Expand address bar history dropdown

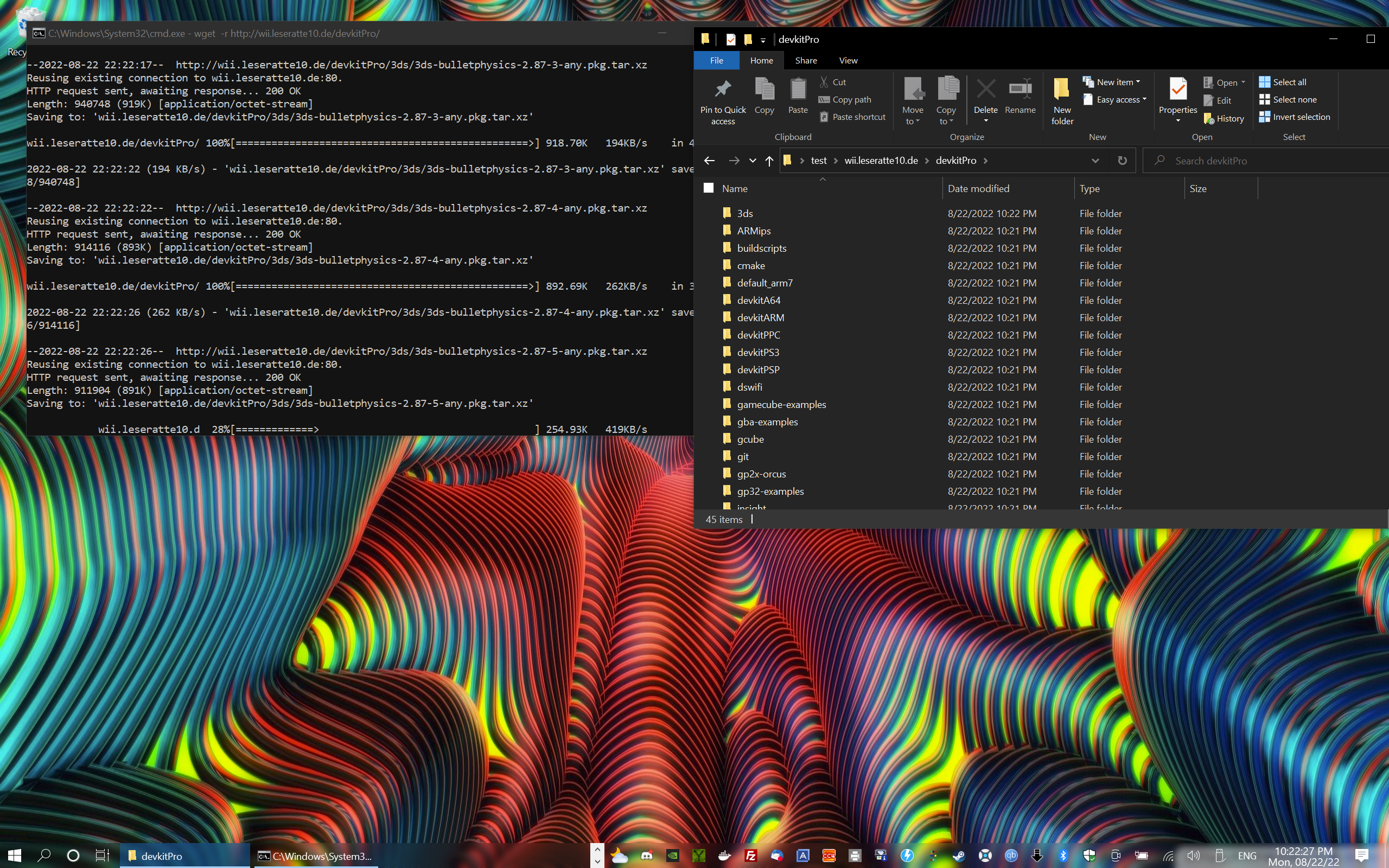1095,161
